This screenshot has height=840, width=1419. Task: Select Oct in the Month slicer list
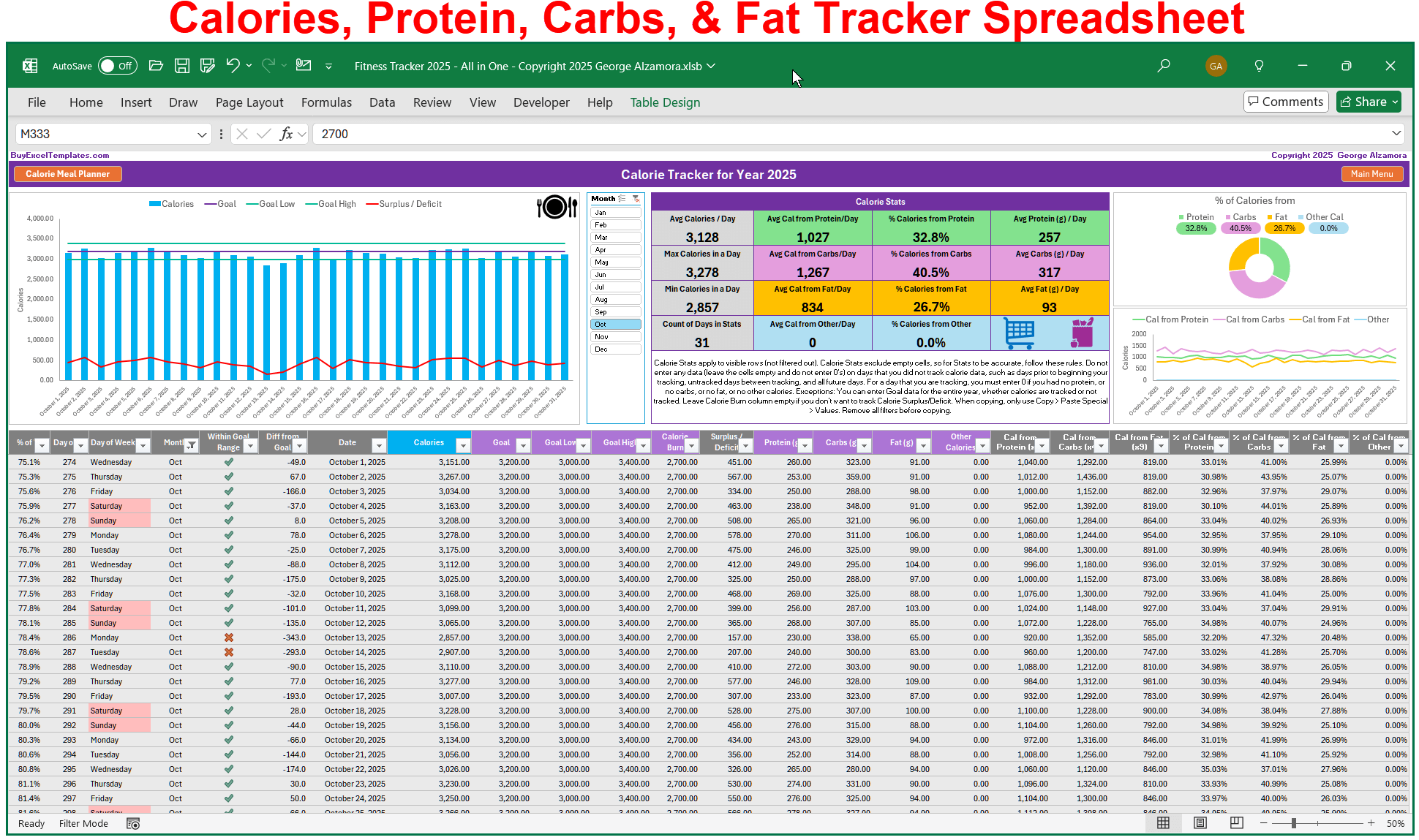tap(614, 324)
